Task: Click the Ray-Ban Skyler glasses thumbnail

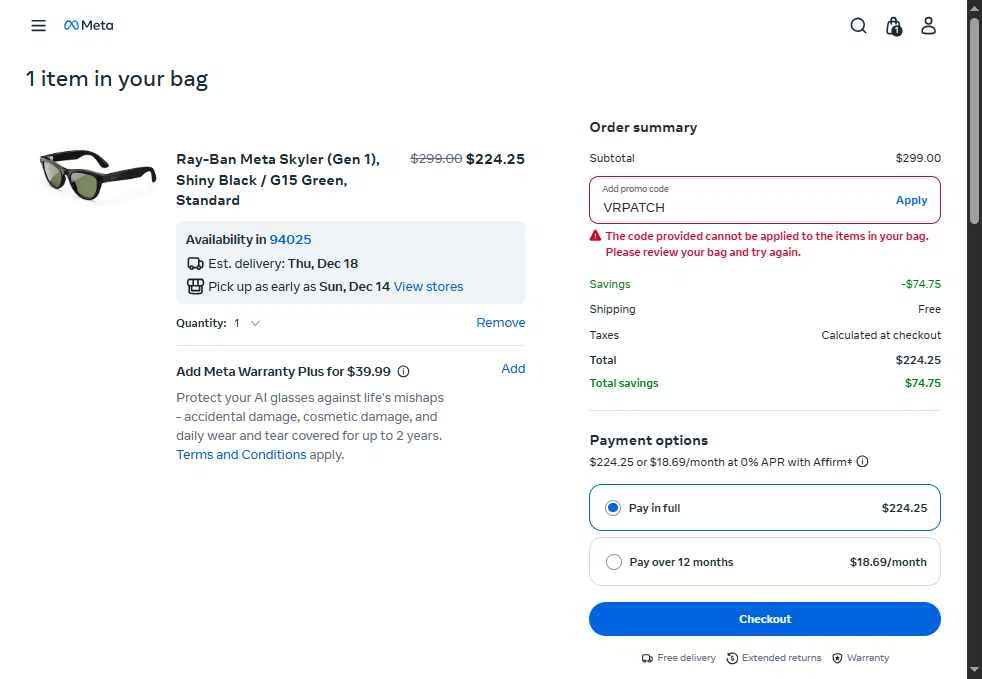Action: (97, 173)
